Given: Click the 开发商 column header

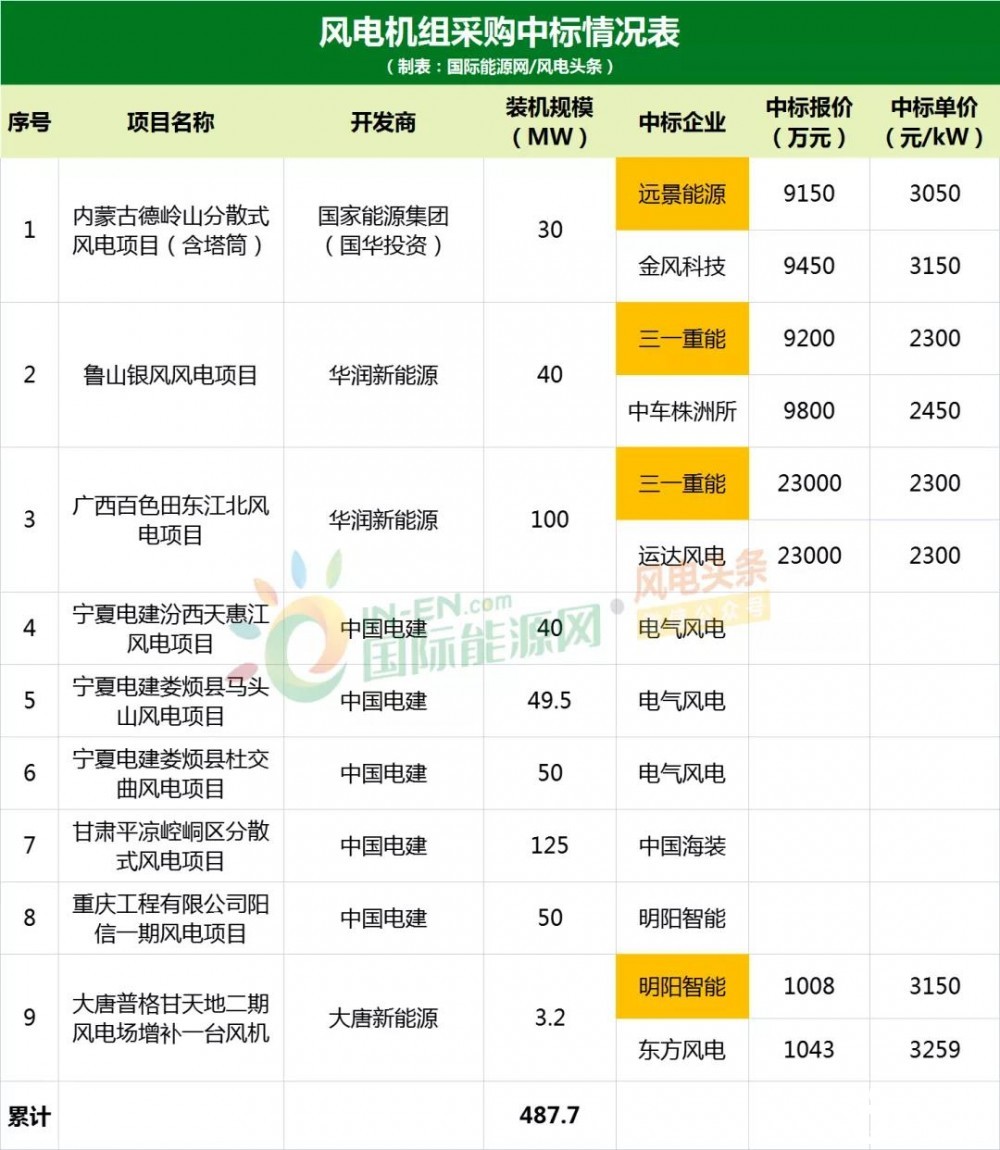Looking at the screenshot, I should (383, 122).
